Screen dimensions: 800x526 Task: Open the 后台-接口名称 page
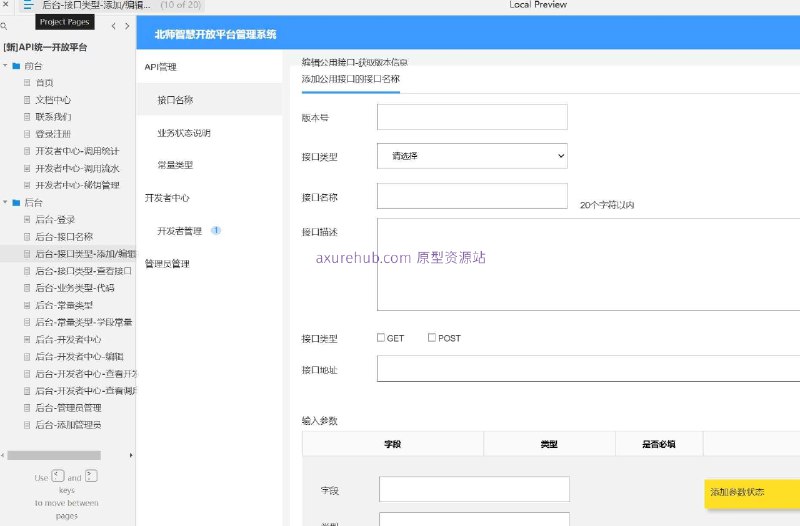click(x=64, y=237)
